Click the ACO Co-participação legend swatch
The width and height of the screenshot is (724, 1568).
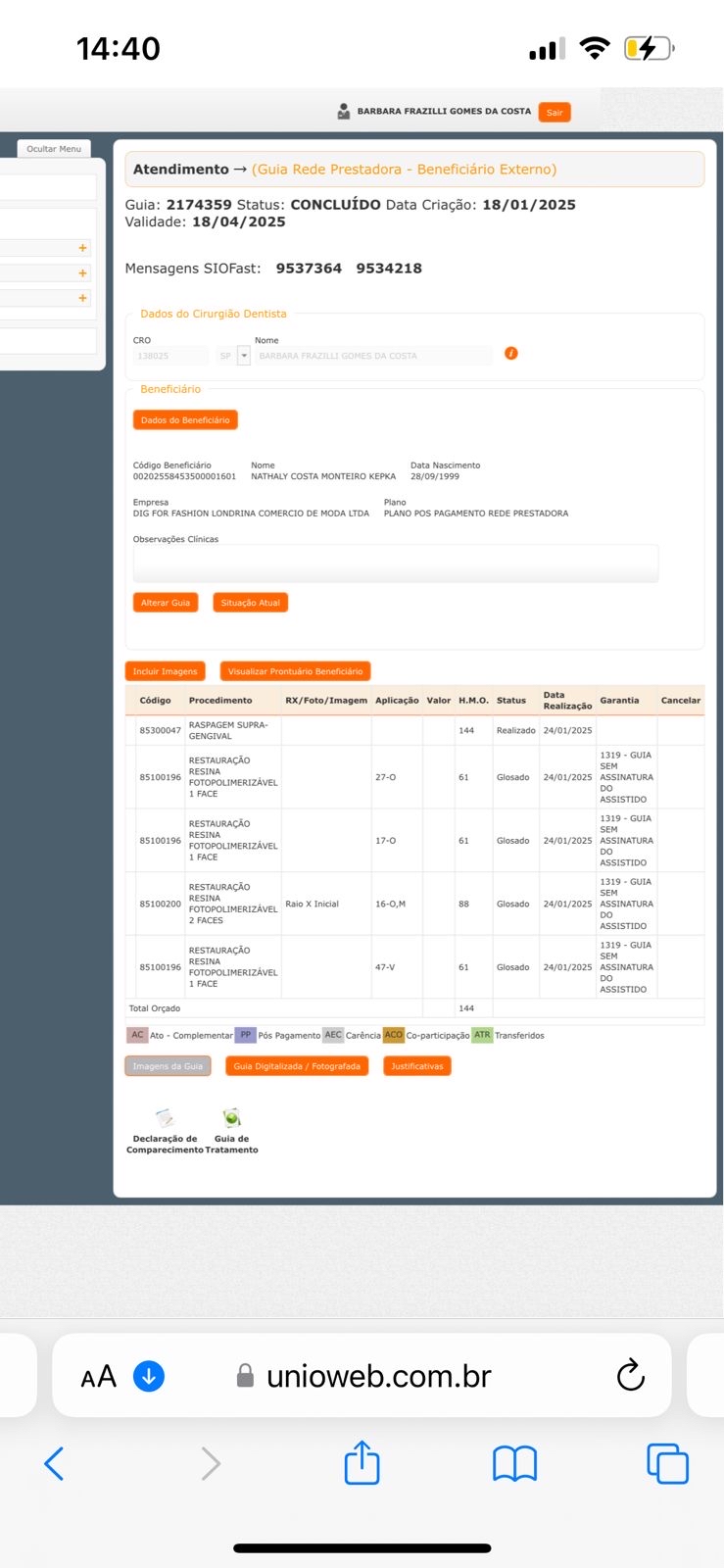[394, 1035]
